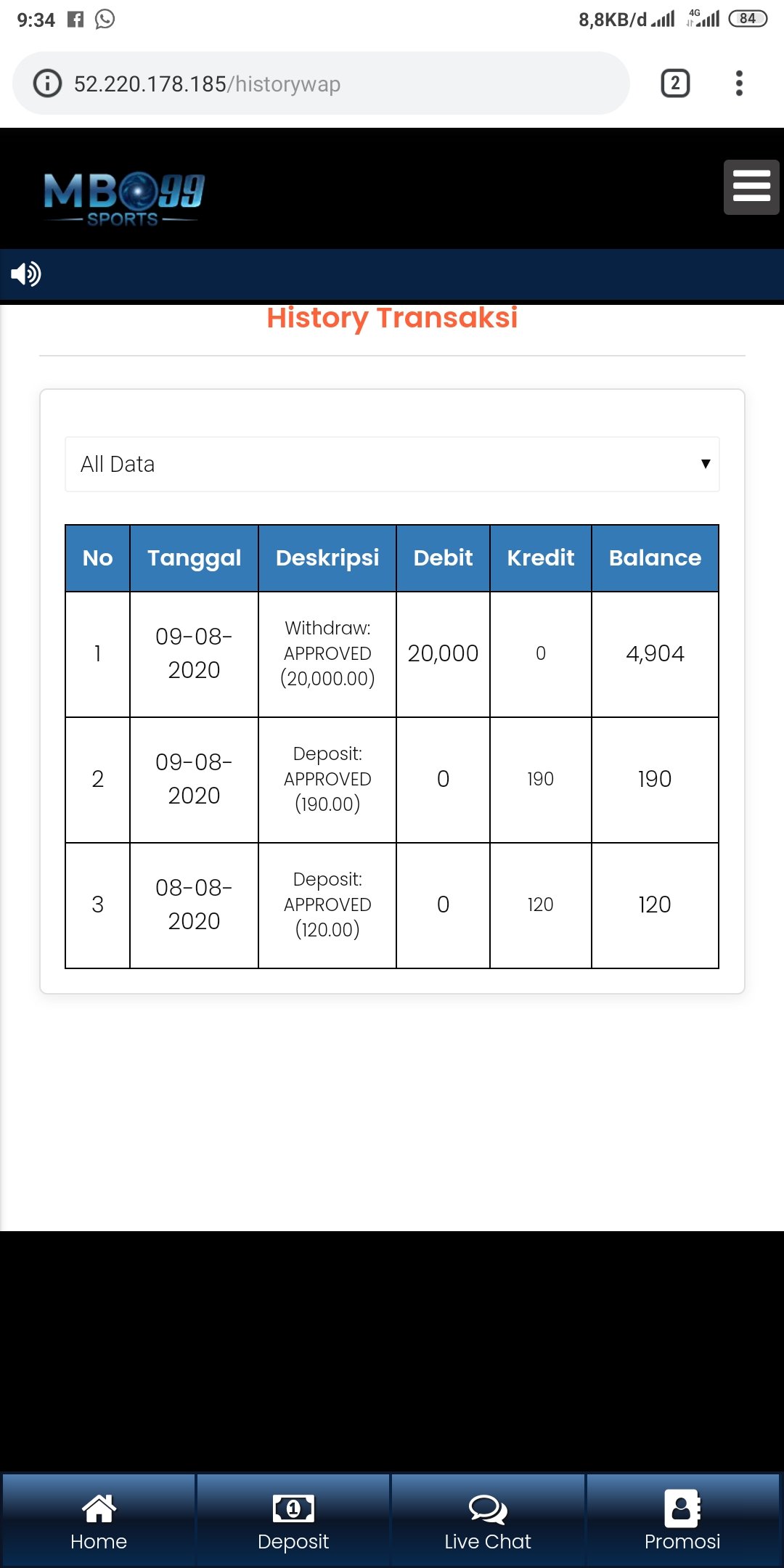View site info via the address bar icon
Screen dimensions: 784x1568
(x=48, y=83)
